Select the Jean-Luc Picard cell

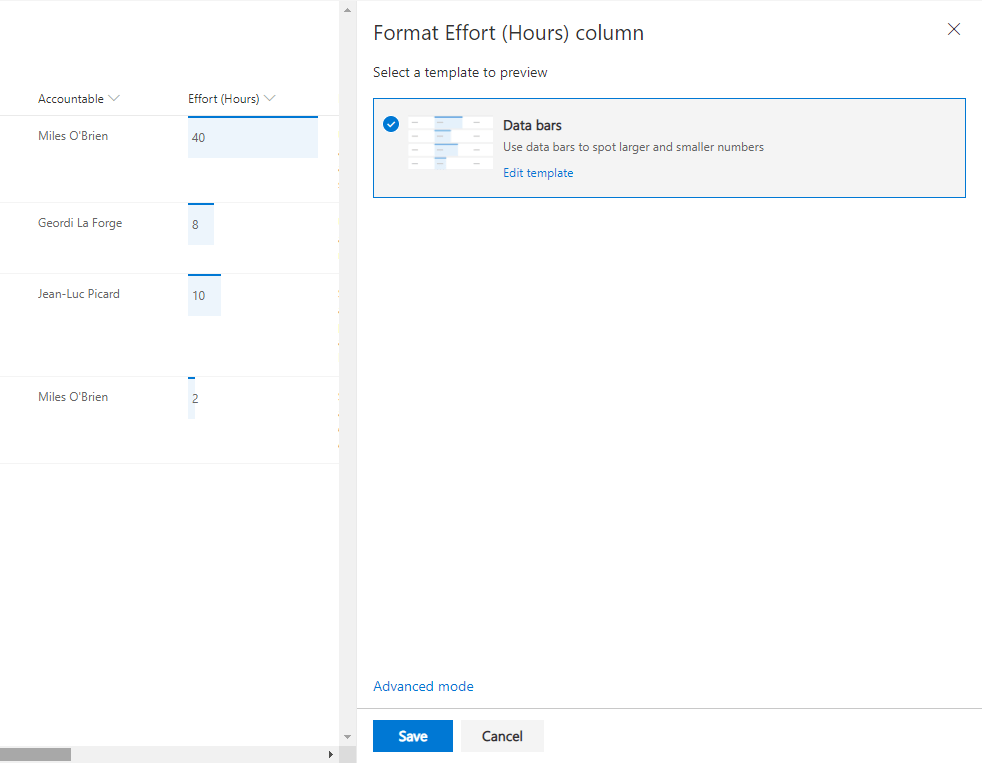(79, 294)
